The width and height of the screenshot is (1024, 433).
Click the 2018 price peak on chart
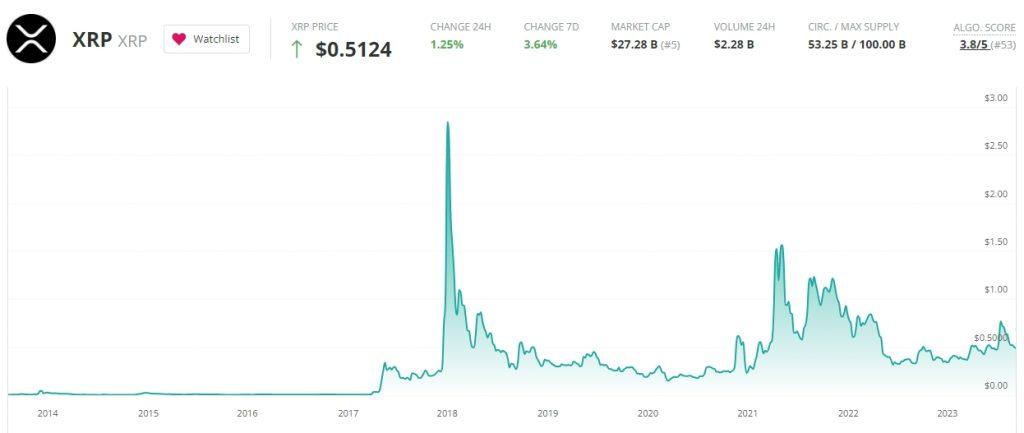(447, 123)
